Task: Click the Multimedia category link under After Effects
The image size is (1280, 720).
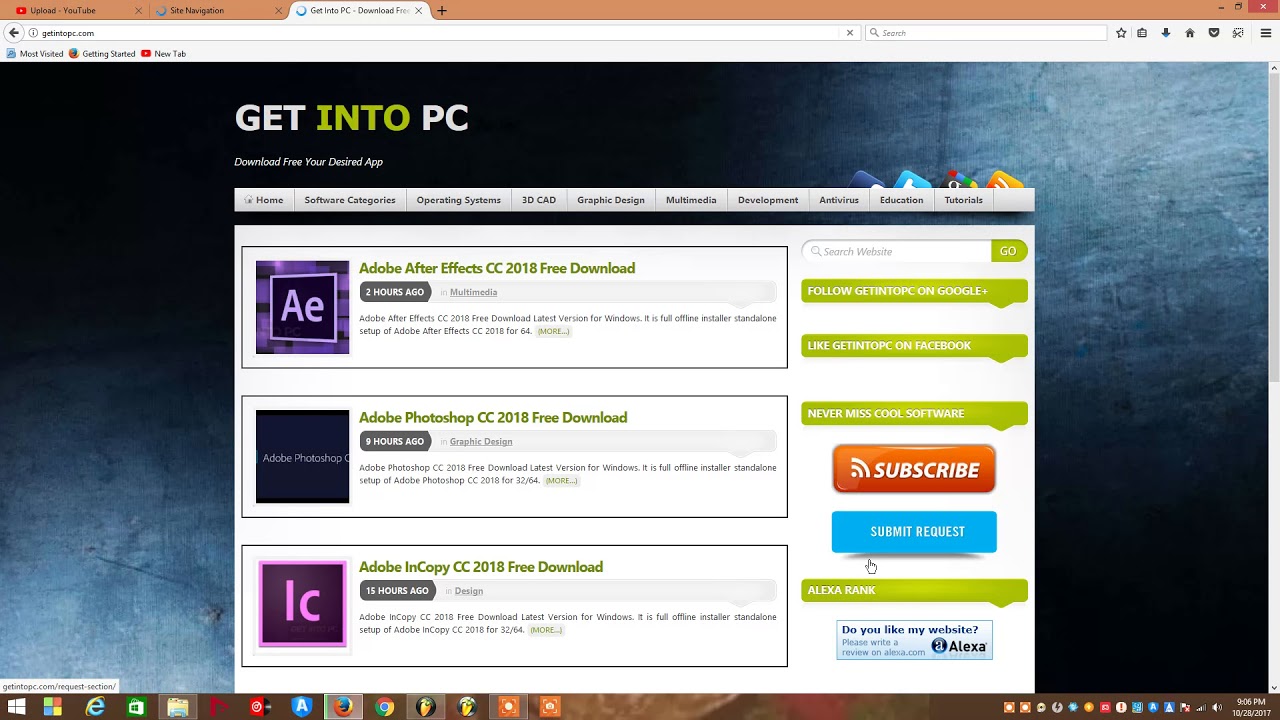Action: coord(473,292)
